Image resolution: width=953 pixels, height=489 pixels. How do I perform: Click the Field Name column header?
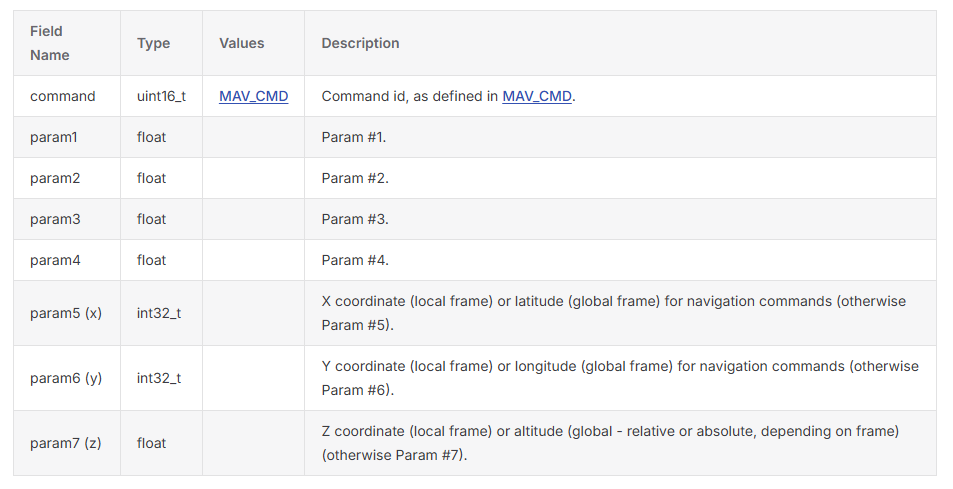point(48,43)
